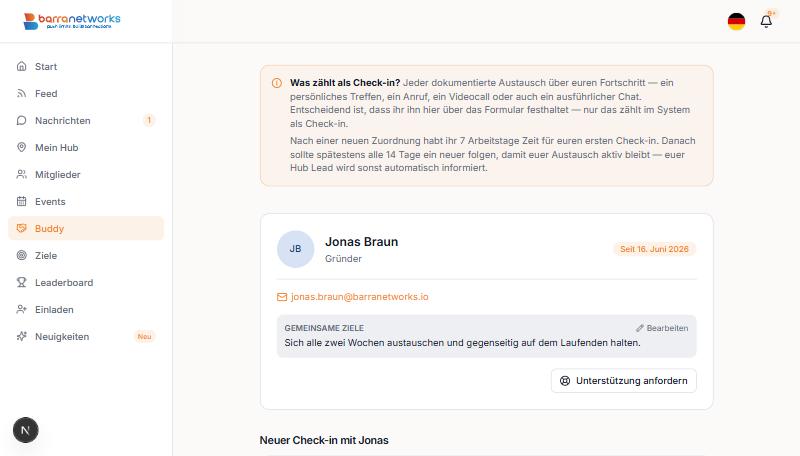The width and height of the screenshot is (800, 456).
Task: Select the Buddy menu entry
Action: [86, 229]
